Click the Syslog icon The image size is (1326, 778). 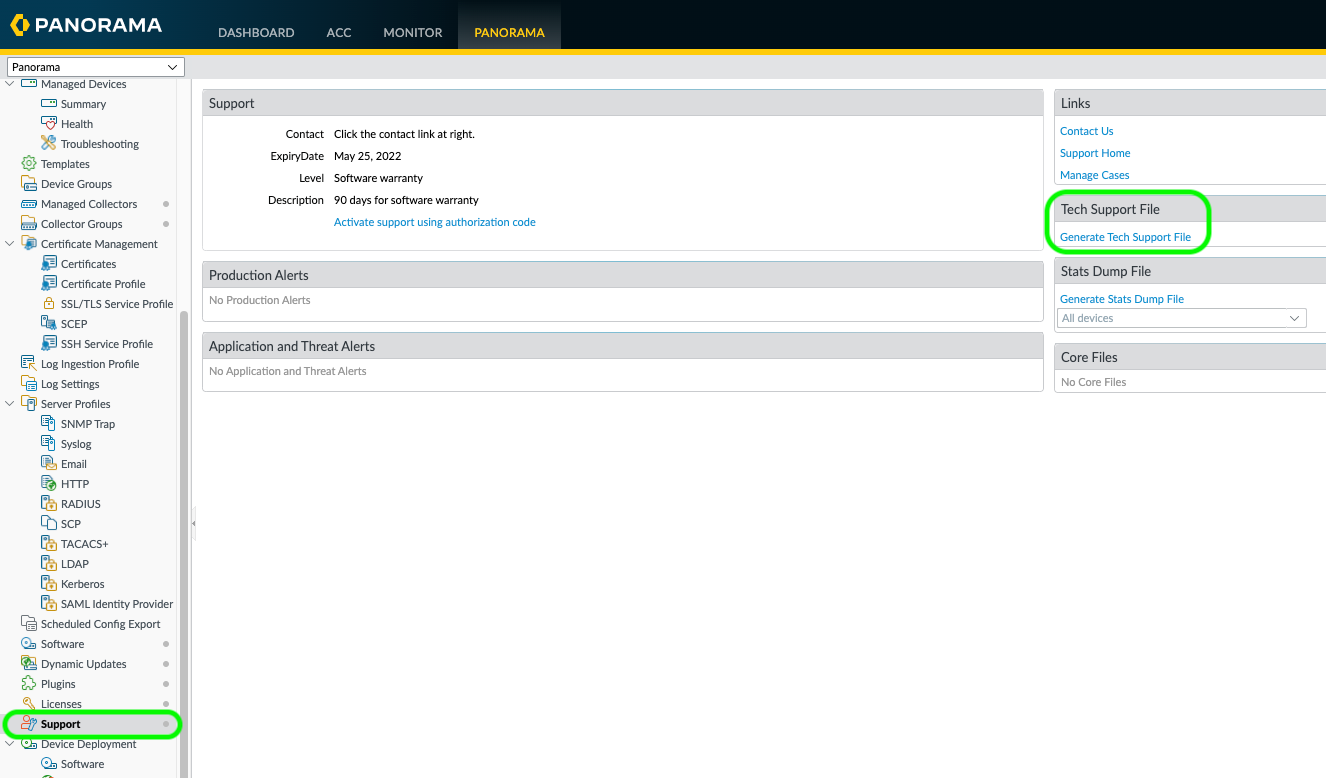[49, 444]
